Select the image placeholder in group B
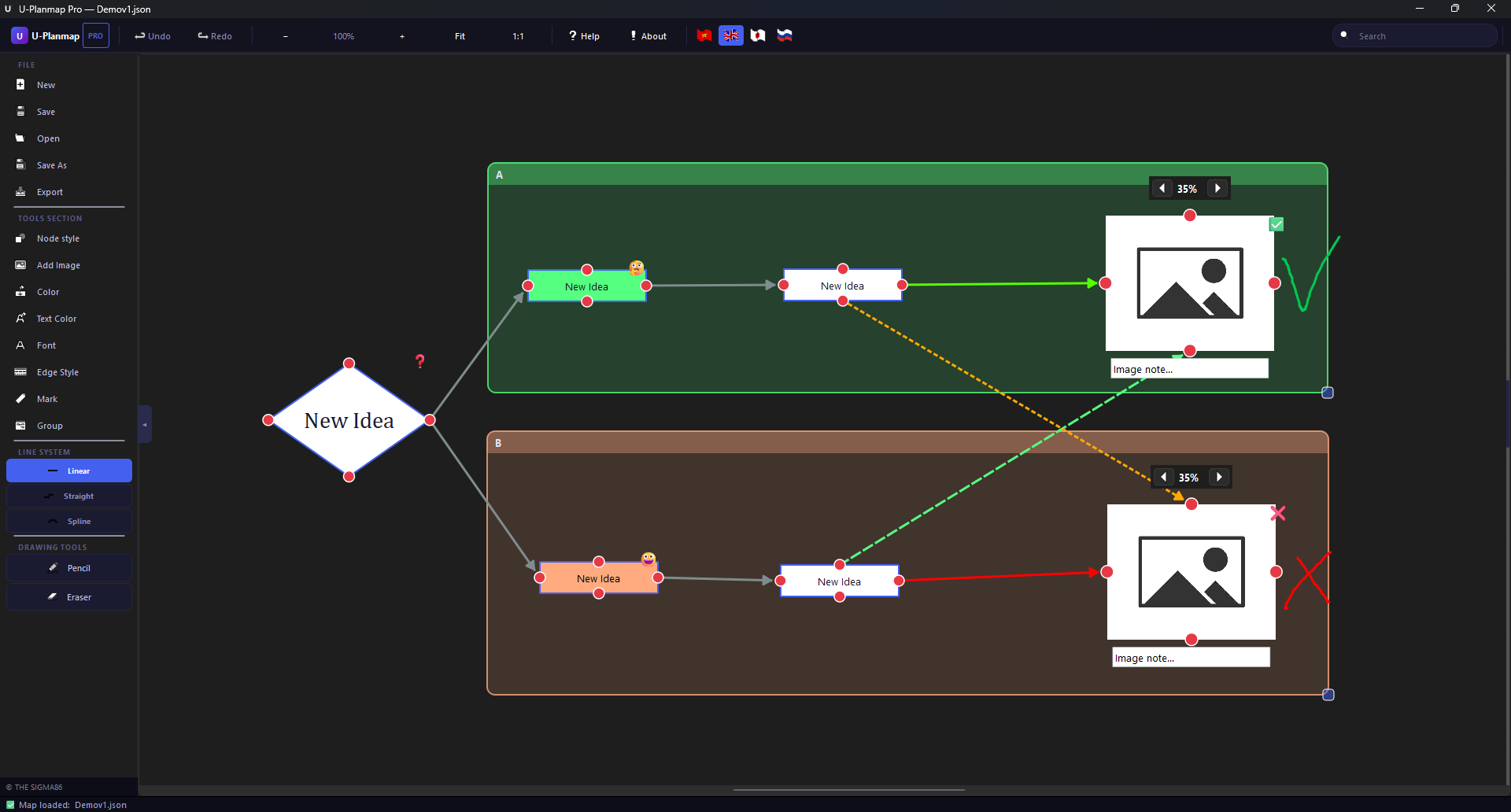 click(1191, 572)
